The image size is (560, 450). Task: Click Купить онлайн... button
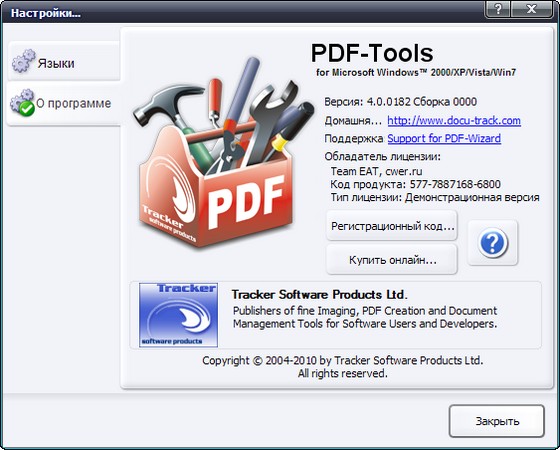coord(392,260)
